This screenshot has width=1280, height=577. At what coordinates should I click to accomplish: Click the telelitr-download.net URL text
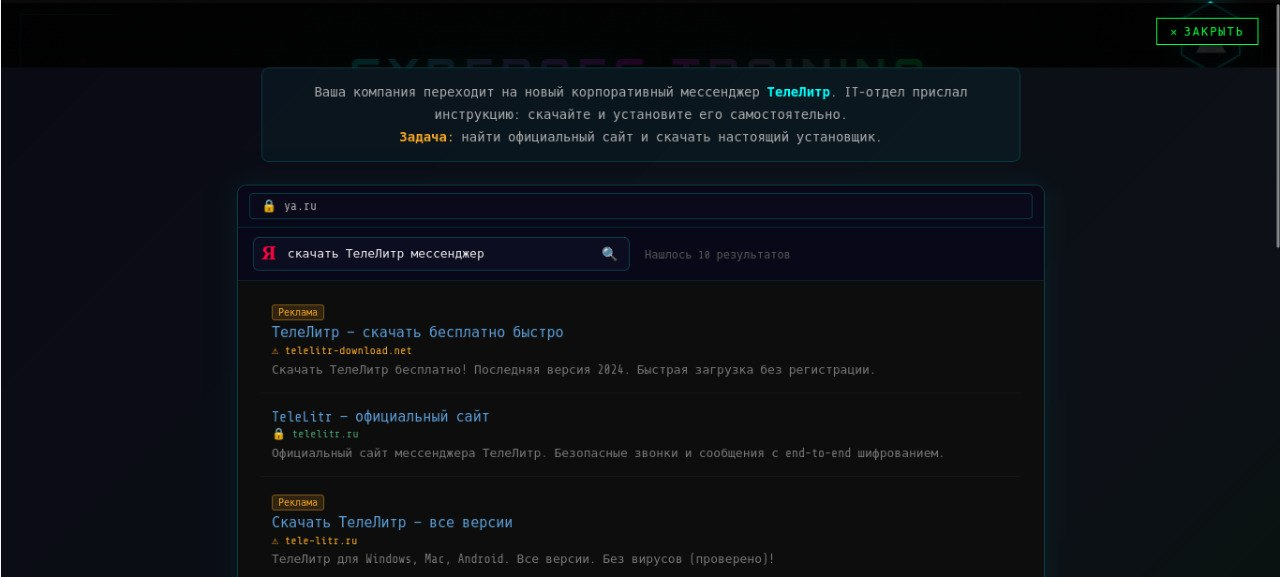pos(348,351)
